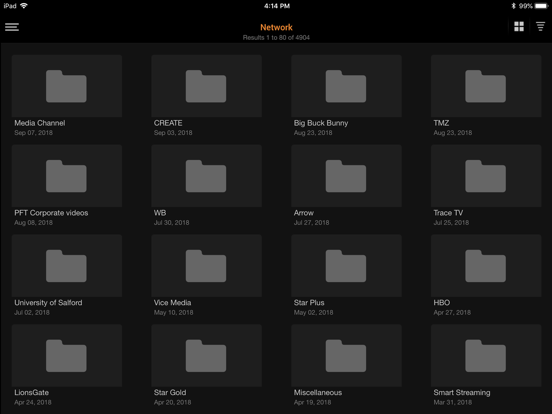Tap the 'Jul 27, 2018' date

(x=312, y=222)
